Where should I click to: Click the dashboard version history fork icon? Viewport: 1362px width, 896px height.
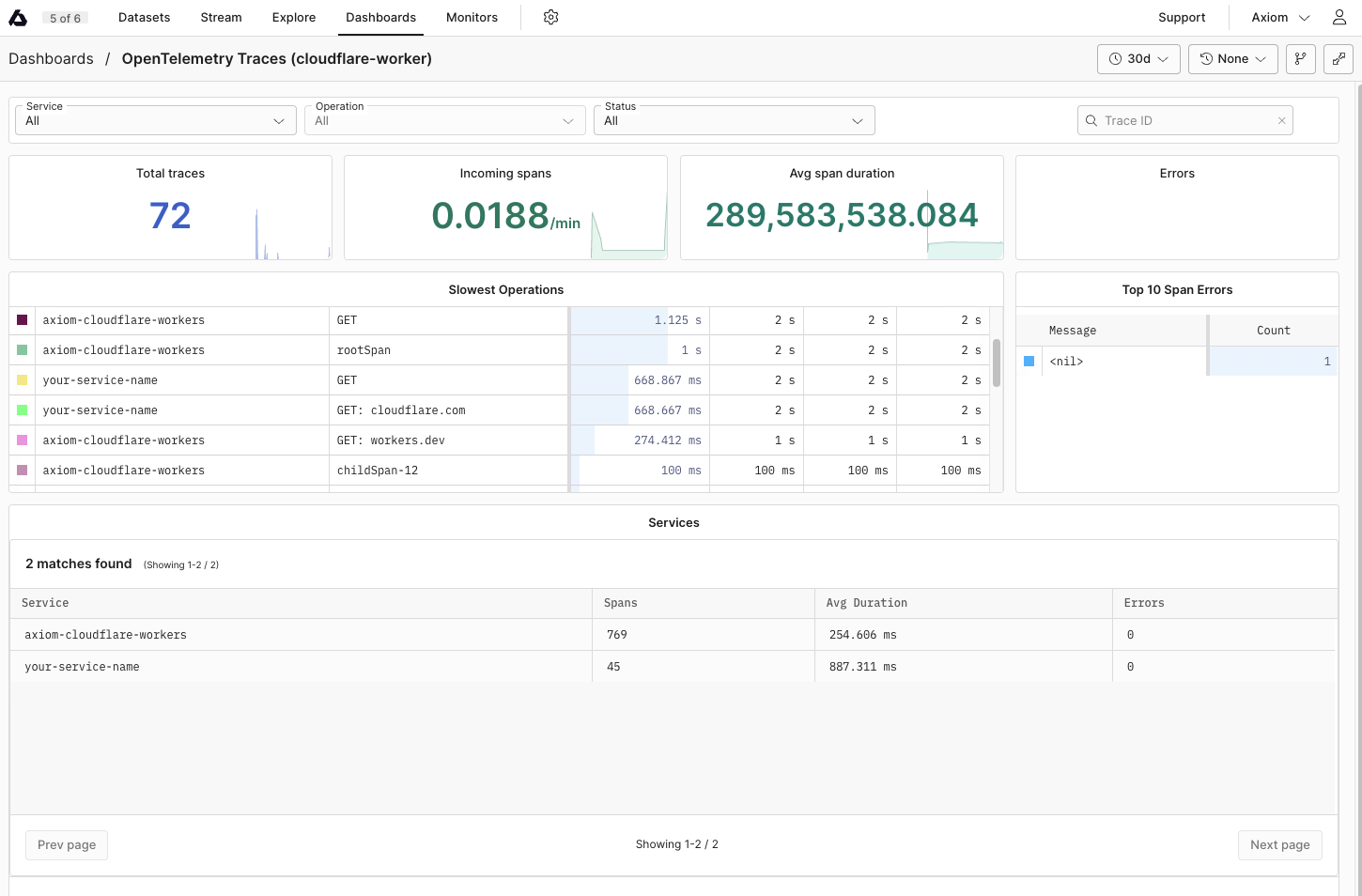(x=1300, y=58)
